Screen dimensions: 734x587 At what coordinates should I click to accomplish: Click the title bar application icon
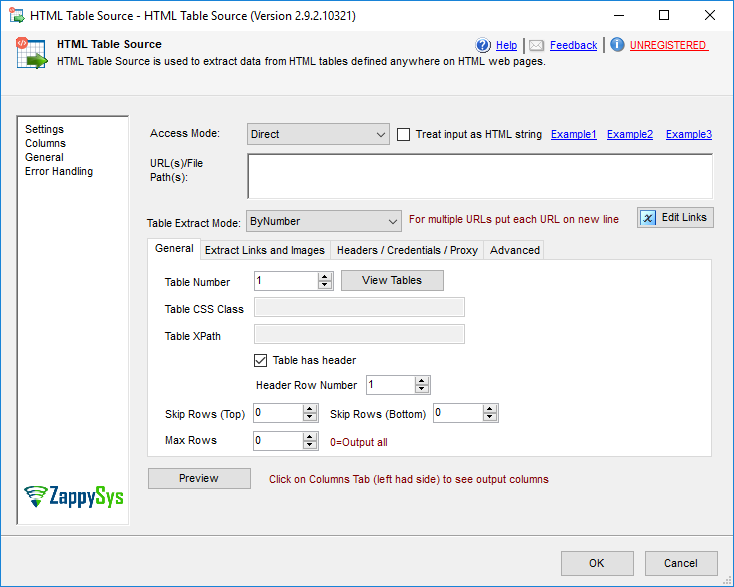click(x=16, y=15)
